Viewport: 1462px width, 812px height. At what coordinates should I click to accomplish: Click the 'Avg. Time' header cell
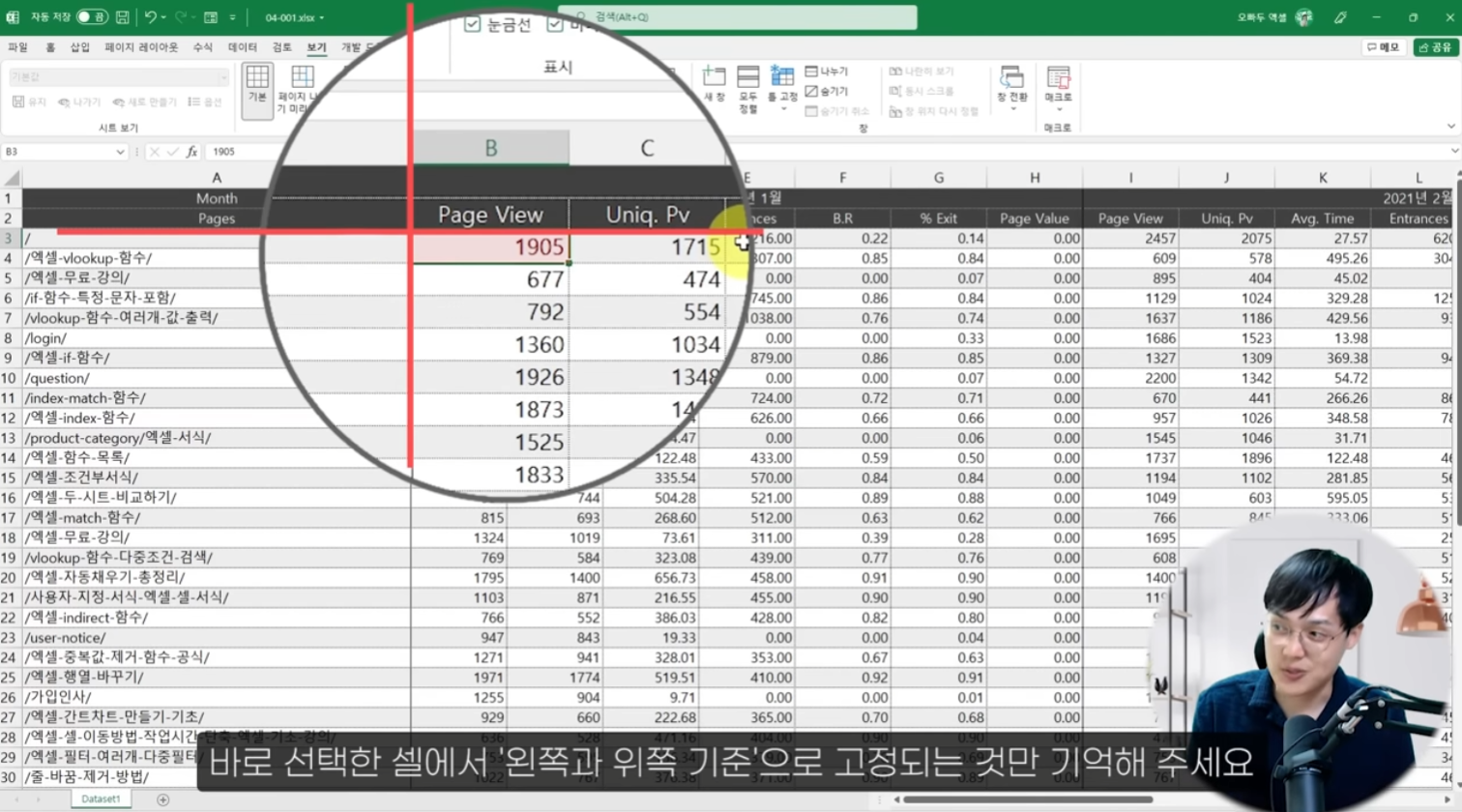coord(1323,218)
